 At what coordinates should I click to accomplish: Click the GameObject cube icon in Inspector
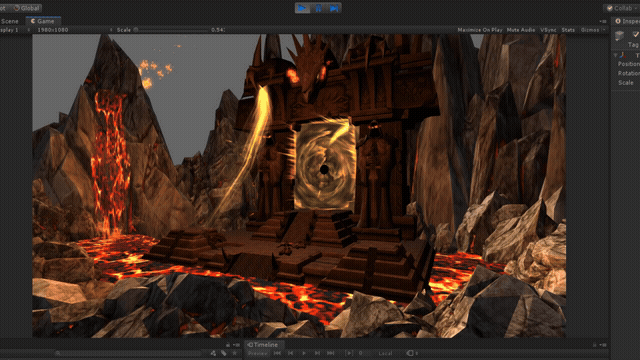pos(620,36)
